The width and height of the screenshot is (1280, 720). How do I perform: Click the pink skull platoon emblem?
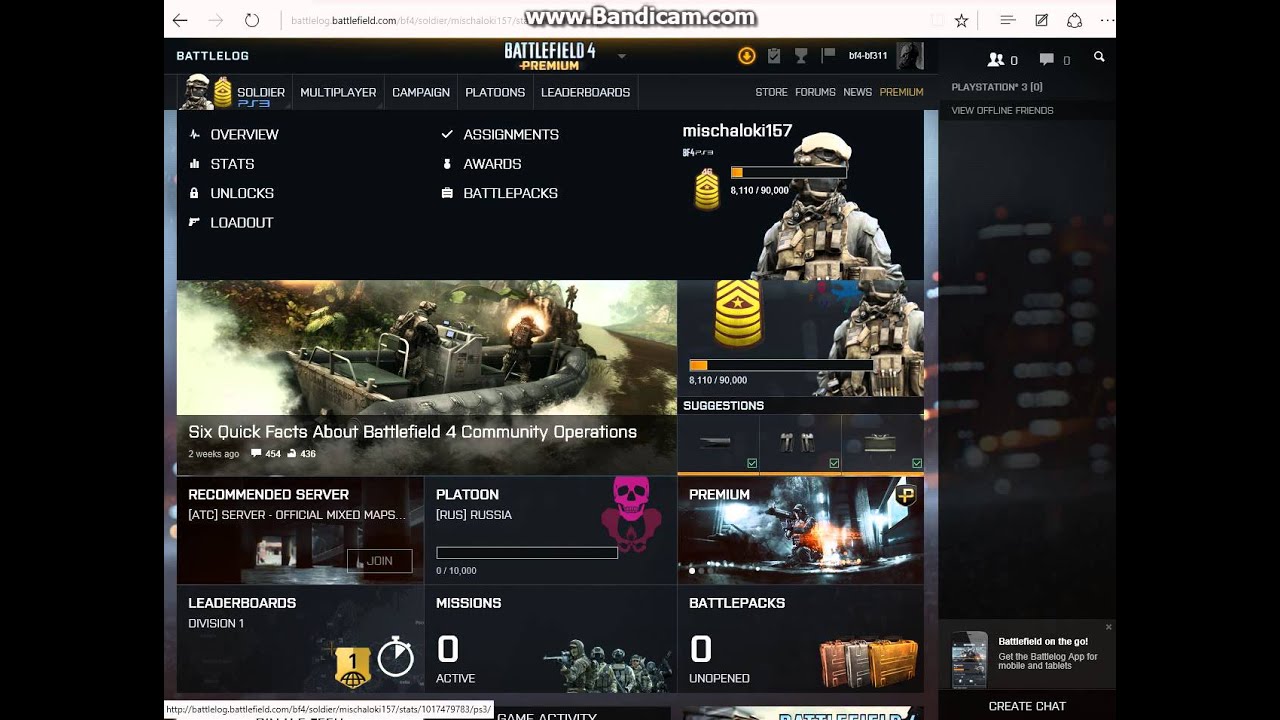click(x=631, y=514)
